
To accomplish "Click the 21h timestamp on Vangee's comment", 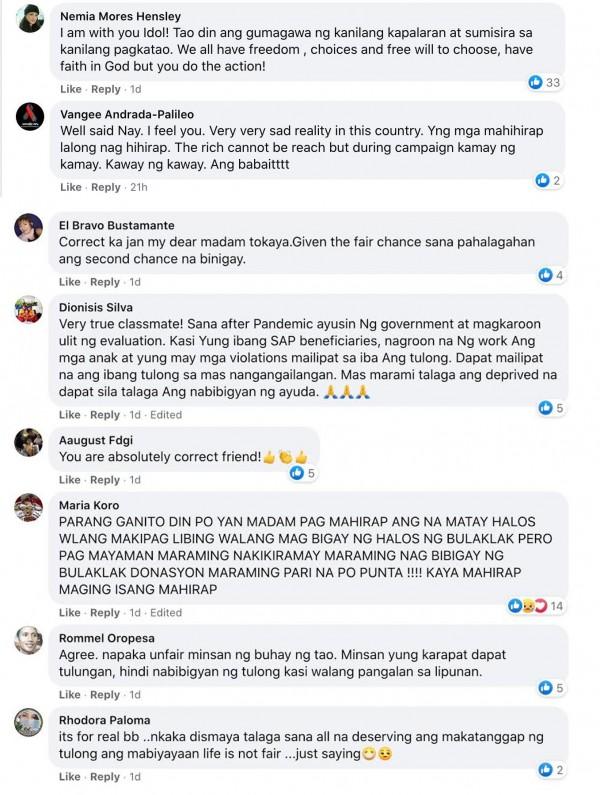I will coord(138,187).
